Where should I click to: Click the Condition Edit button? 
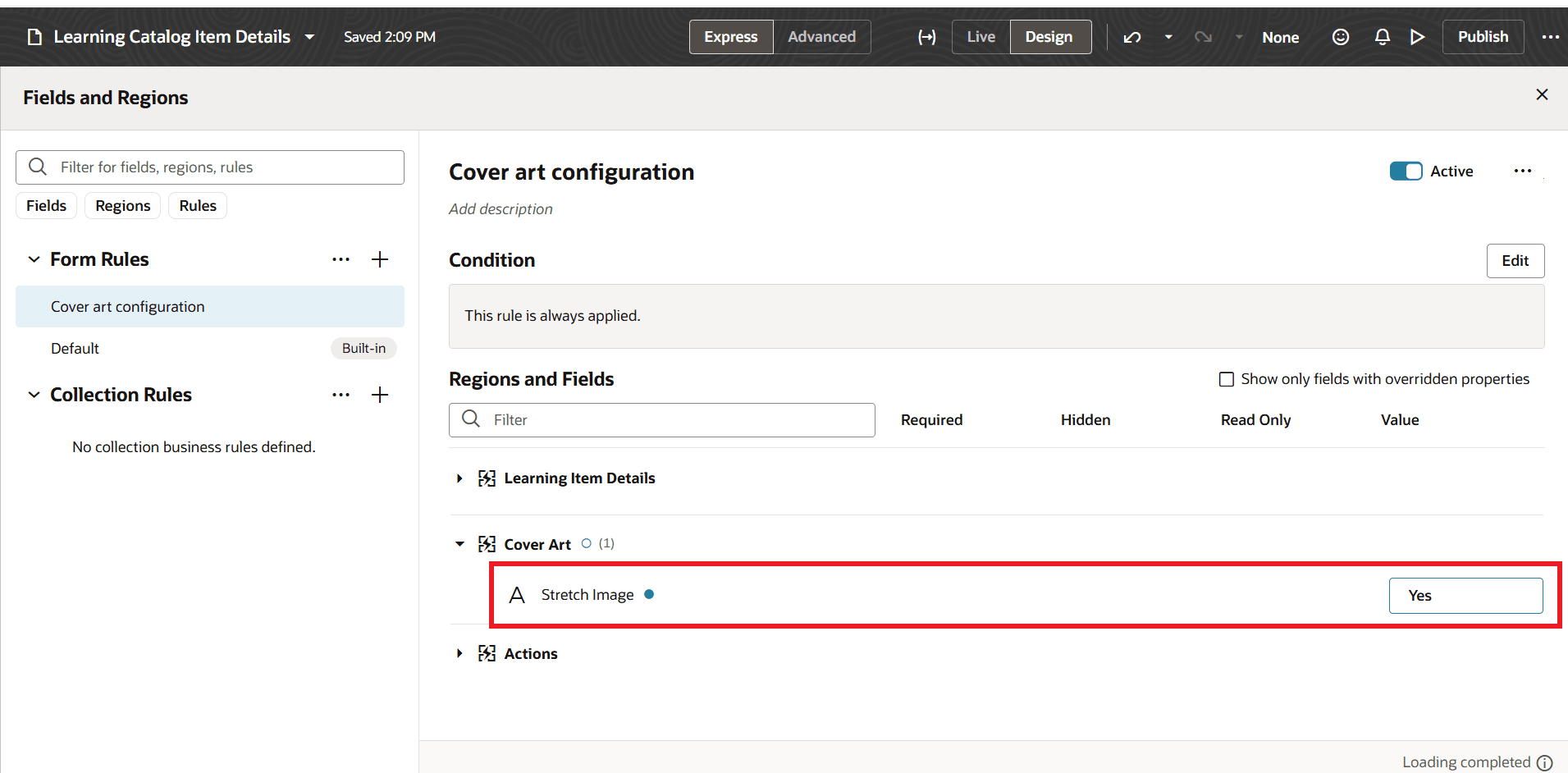click(x=1515, y=261)
